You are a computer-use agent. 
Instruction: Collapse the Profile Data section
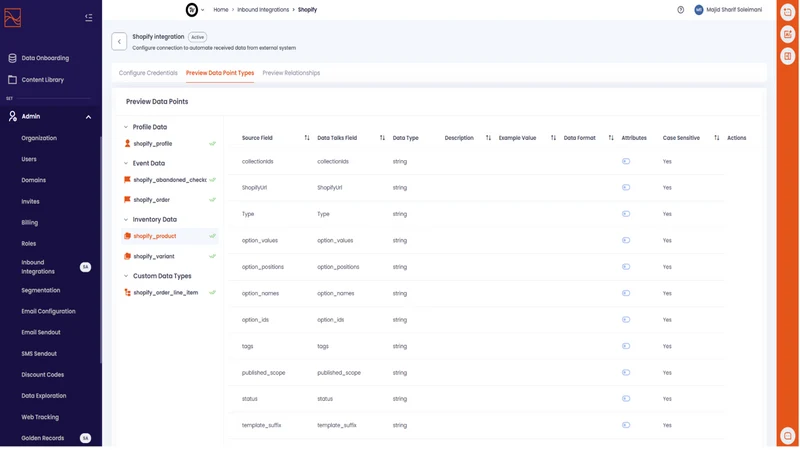point(126,127)
